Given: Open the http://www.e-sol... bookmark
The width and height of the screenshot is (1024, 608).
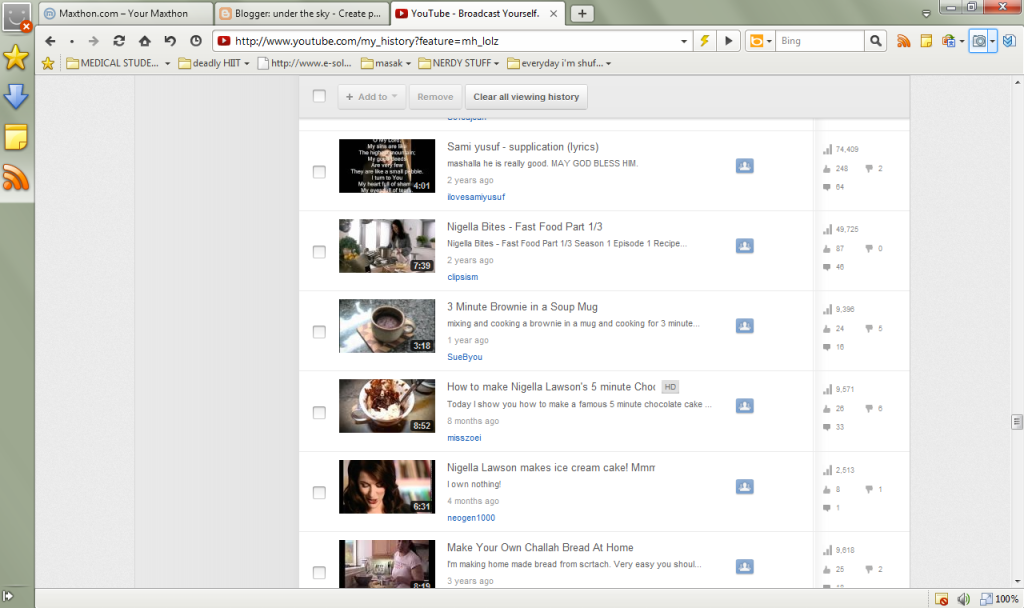Looking at the screenshot, I should click(305, 63).
